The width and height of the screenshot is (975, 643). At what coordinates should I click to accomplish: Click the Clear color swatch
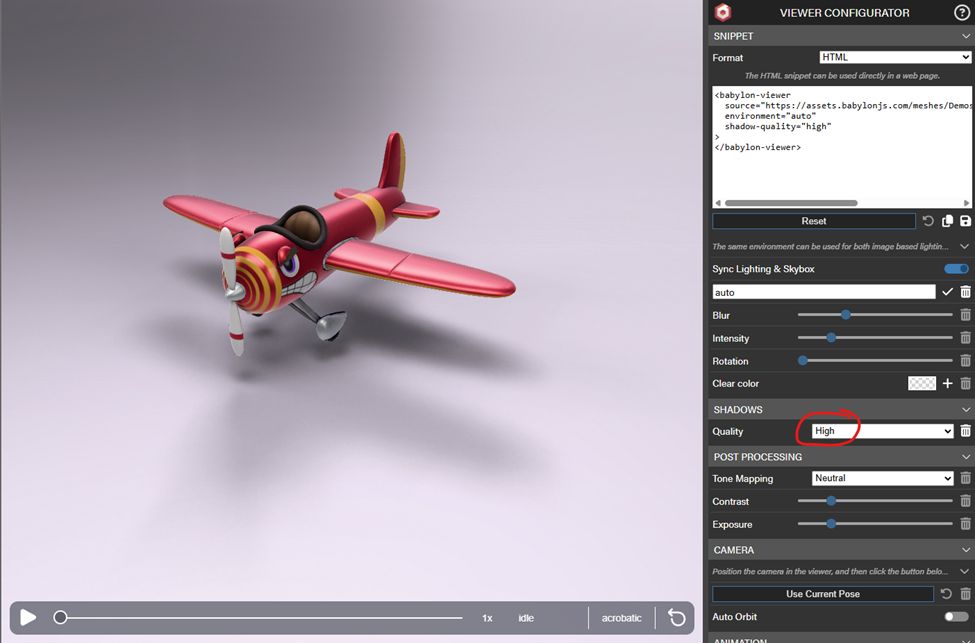(922, 384)
